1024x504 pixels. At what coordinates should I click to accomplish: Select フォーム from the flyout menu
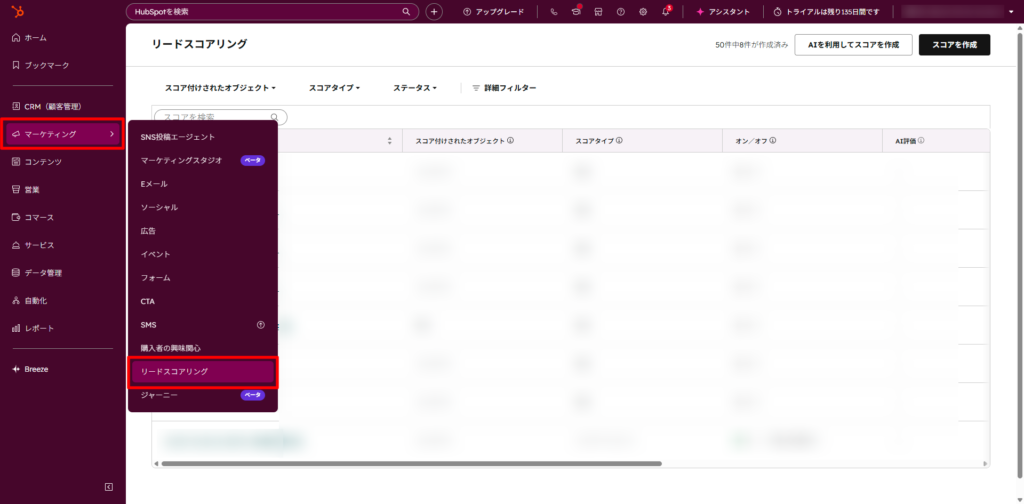[155, 277]
